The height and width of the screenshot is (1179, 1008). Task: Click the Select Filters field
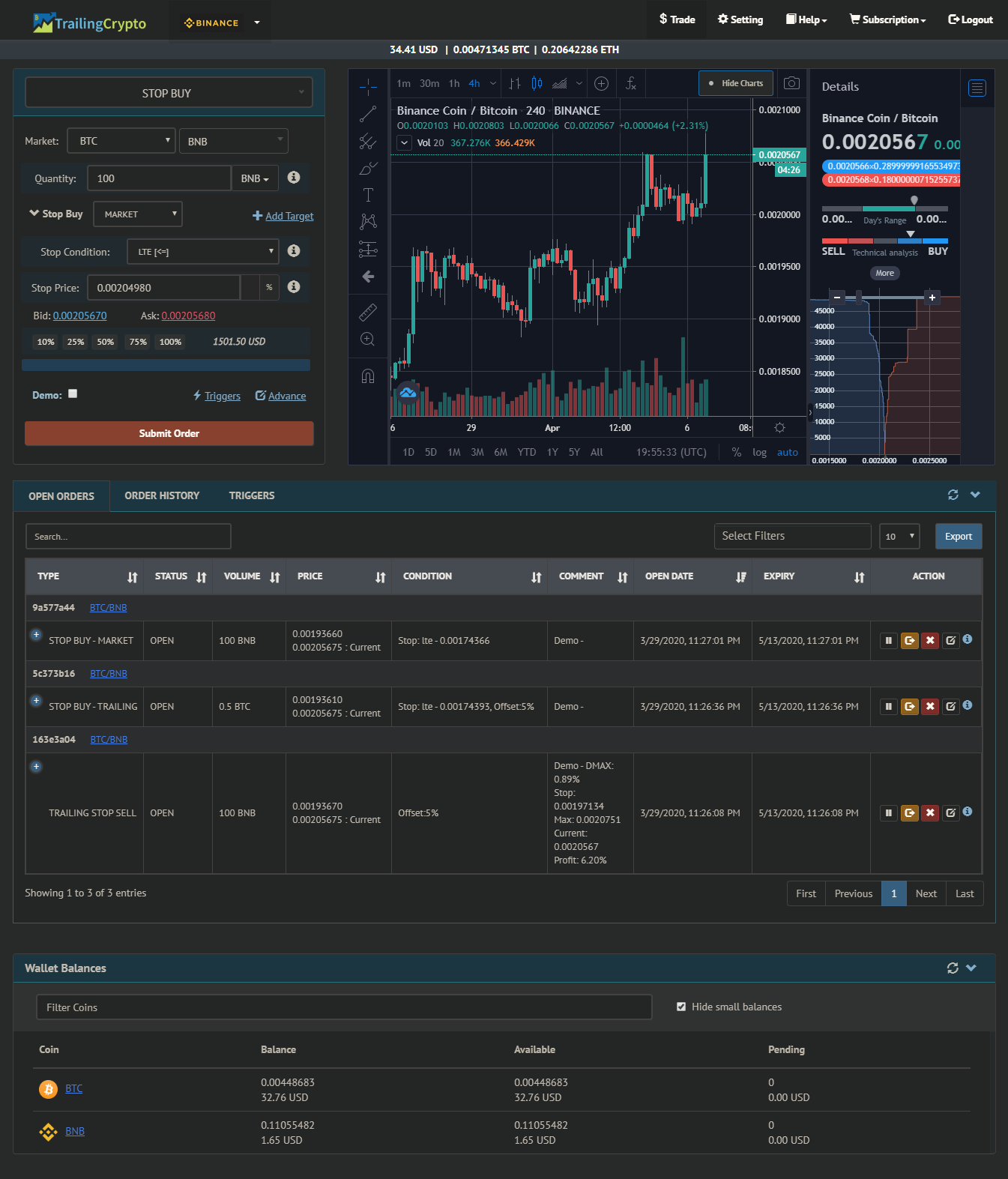coord(792,536)
